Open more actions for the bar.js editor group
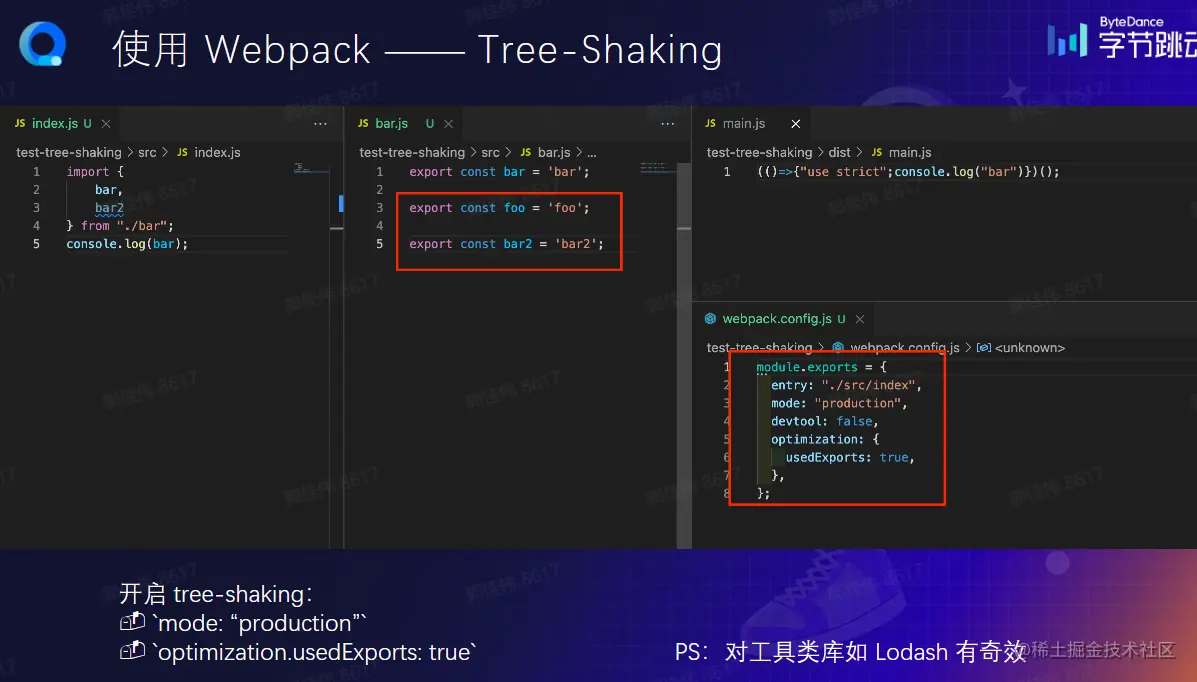 668,124
